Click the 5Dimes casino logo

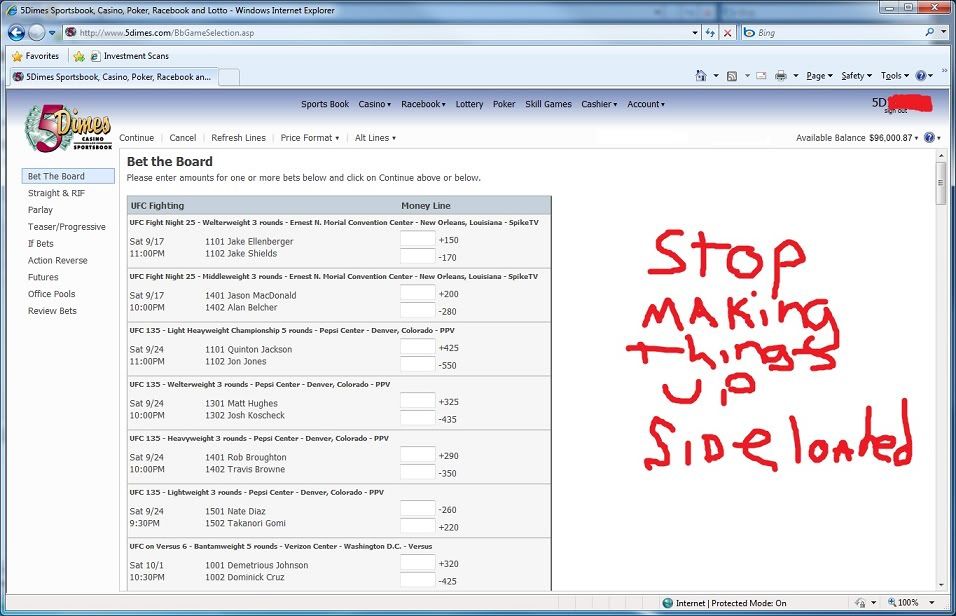click(68, 128)
